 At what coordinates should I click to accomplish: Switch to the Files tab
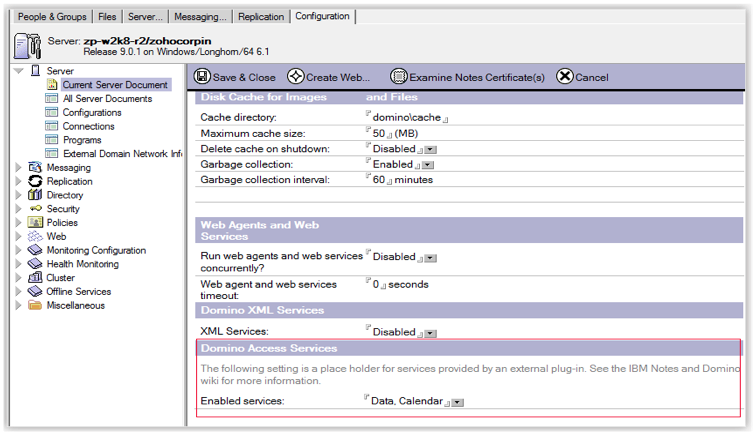click(x=108, y=17)
